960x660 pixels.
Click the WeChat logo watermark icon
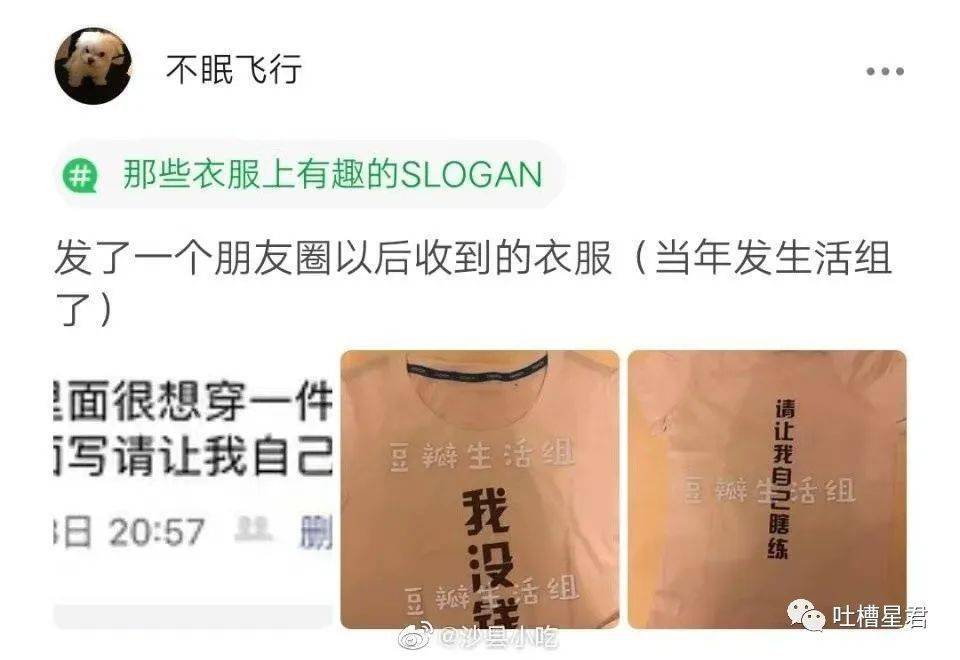pyautogui.click(x=806, y=615)
